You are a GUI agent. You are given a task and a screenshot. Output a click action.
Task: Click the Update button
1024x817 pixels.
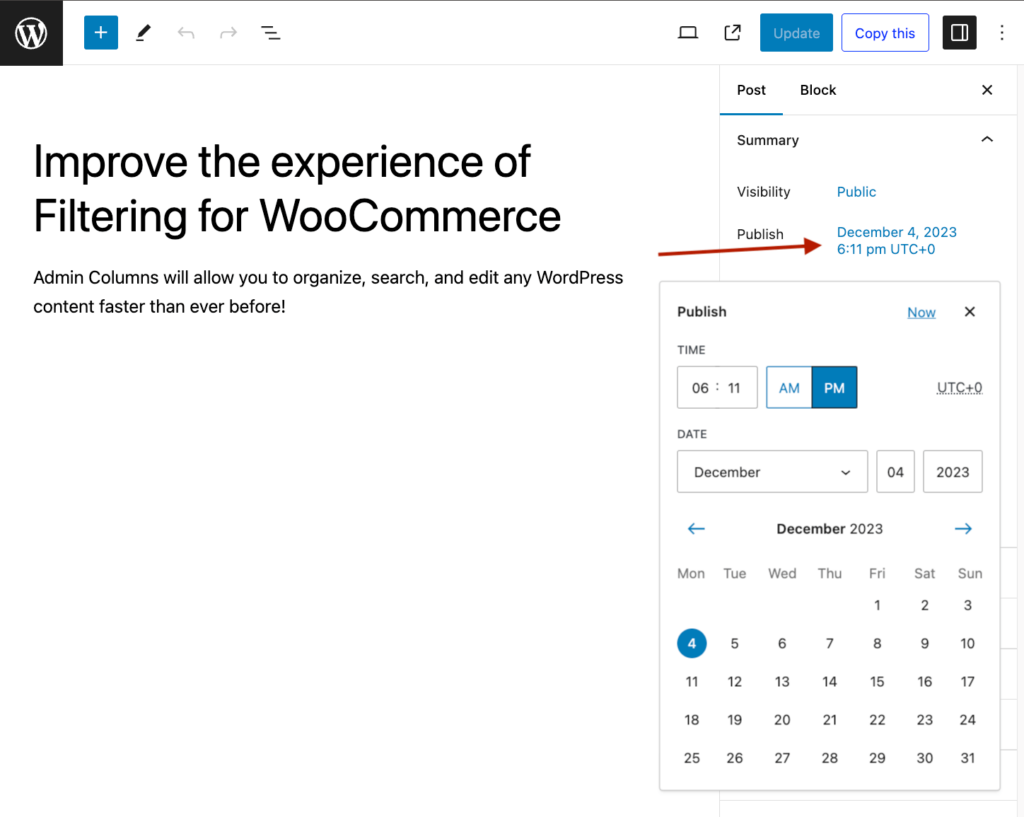point(796,32)
